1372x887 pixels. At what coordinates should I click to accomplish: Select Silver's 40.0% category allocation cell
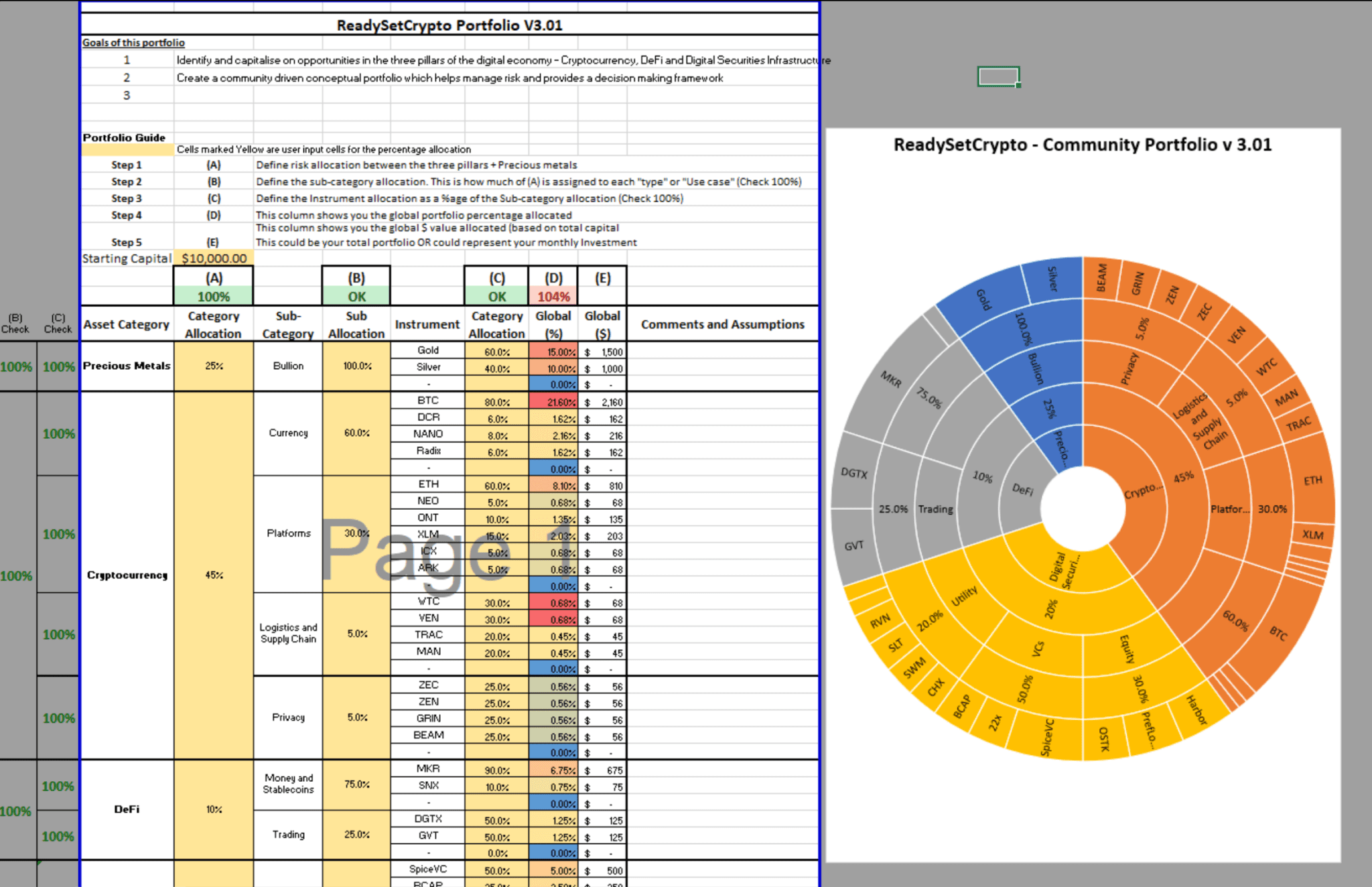pos(496,368)
